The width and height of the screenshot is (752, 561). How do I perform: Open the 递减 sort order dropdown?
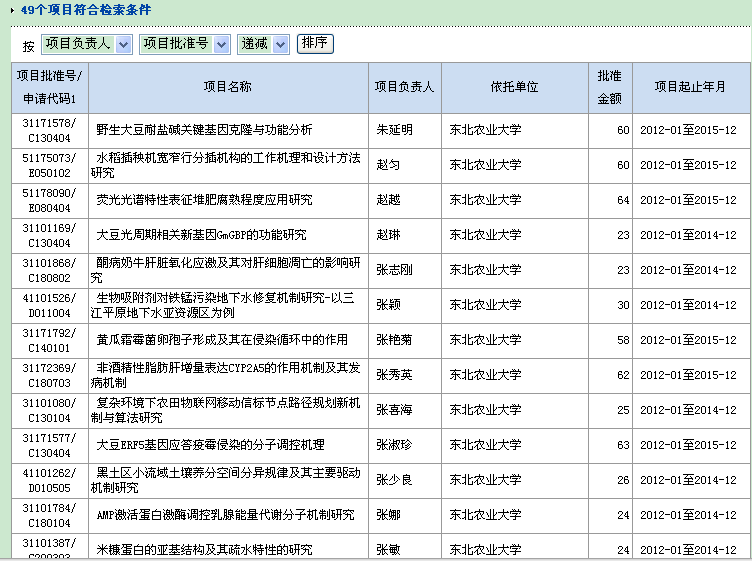tap(263, 44)
